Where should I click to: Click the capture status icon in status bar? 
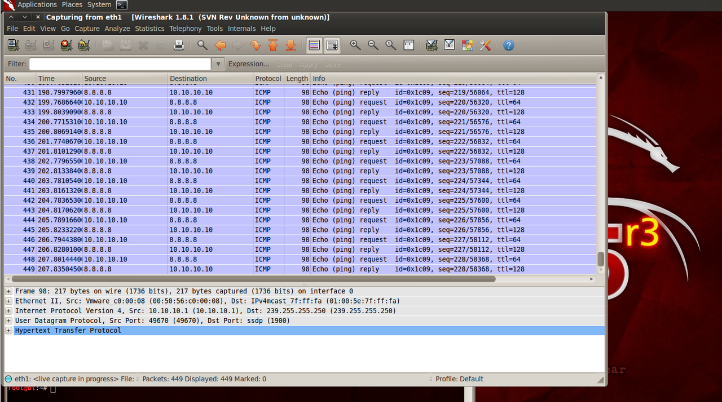pos(8,379)
